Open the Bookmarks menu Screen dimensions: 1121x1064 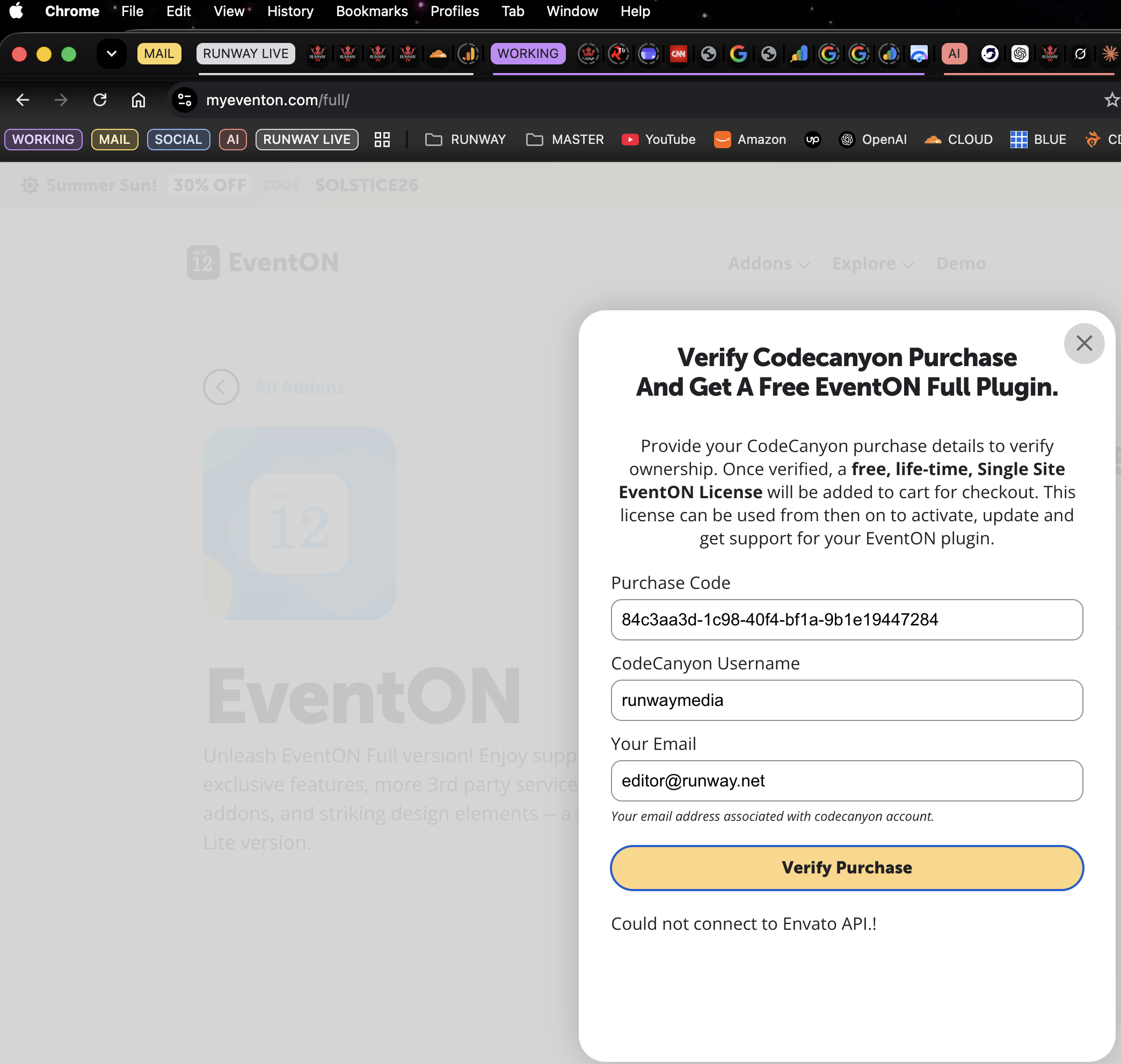click(x=372, y=11)
